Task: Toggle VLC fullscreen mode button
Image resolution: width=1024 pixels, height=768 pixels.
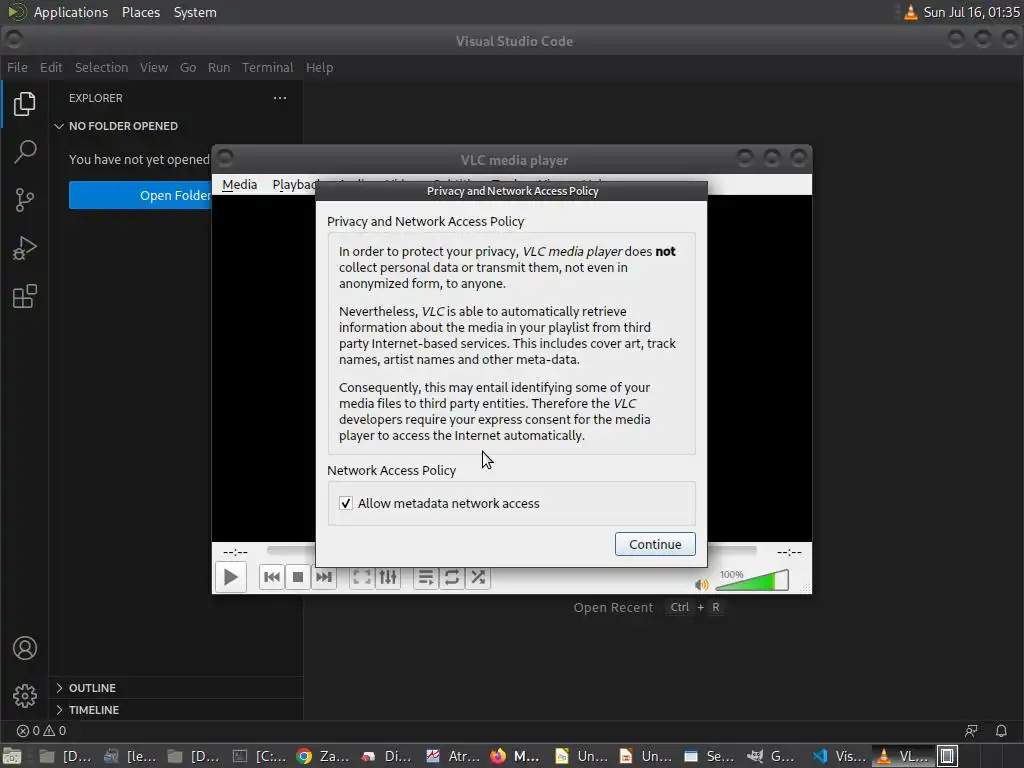Action: tap(361, 577)
